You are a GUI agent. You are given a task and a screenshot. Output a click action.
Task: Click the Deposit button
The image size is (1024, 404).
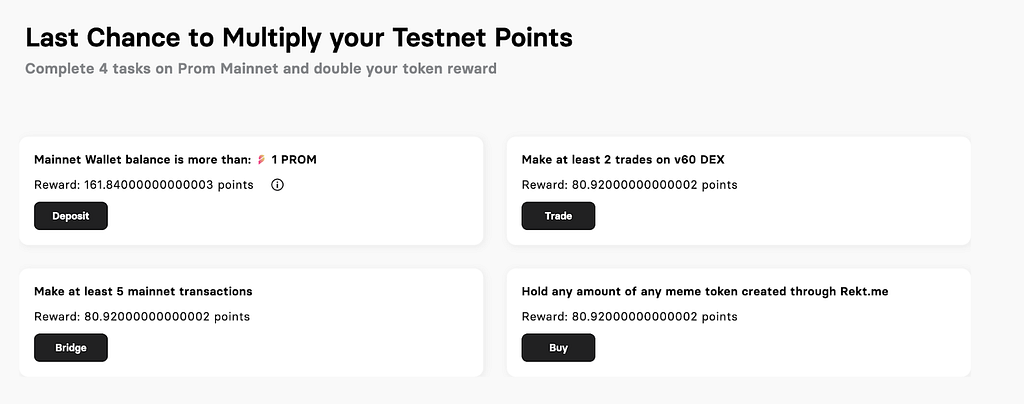71,216
